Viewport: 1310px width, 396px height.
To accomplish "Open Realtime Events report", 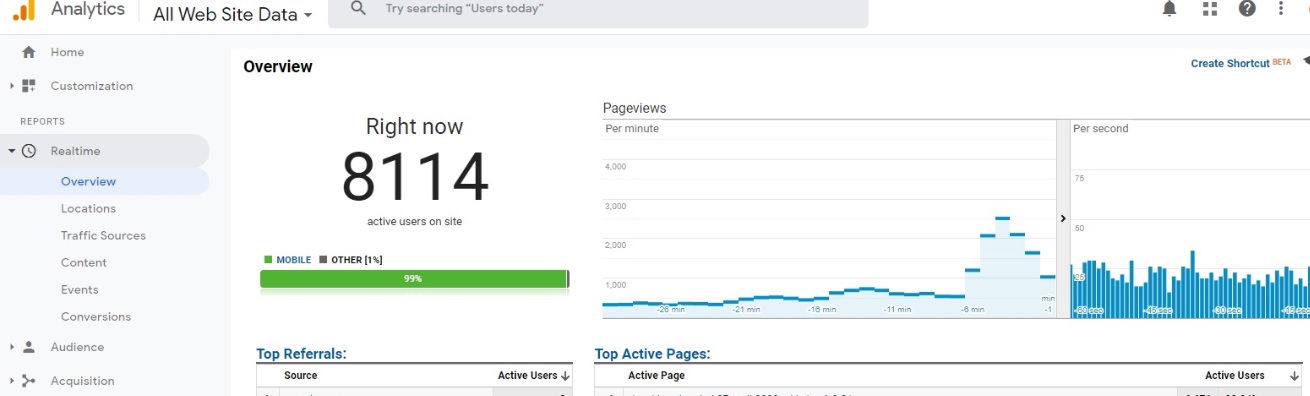I will (80, 289).
